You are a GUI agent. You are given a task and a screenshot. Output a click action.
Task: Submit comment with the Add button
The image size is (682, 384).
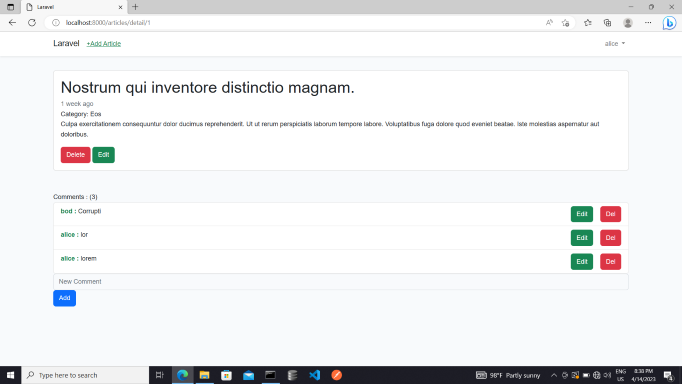tap(64, 298)
